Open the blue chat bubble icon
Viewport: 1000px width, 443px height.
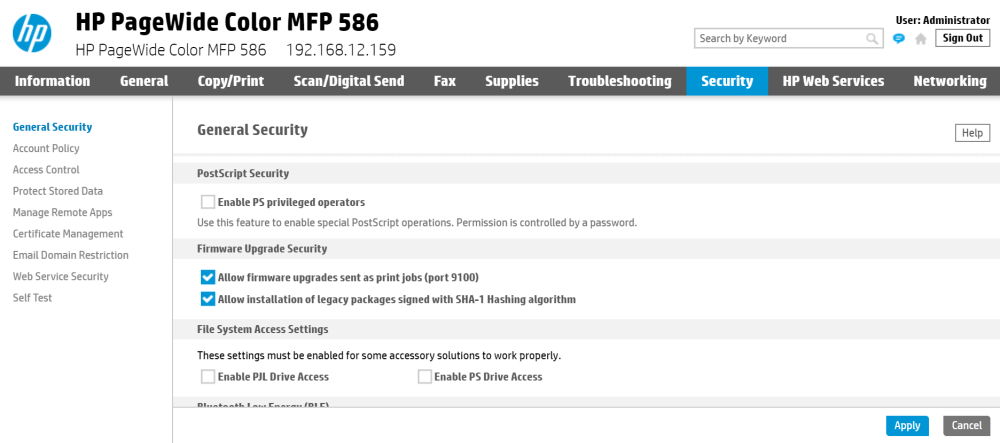pyautogui.click(x=899, y=39)
